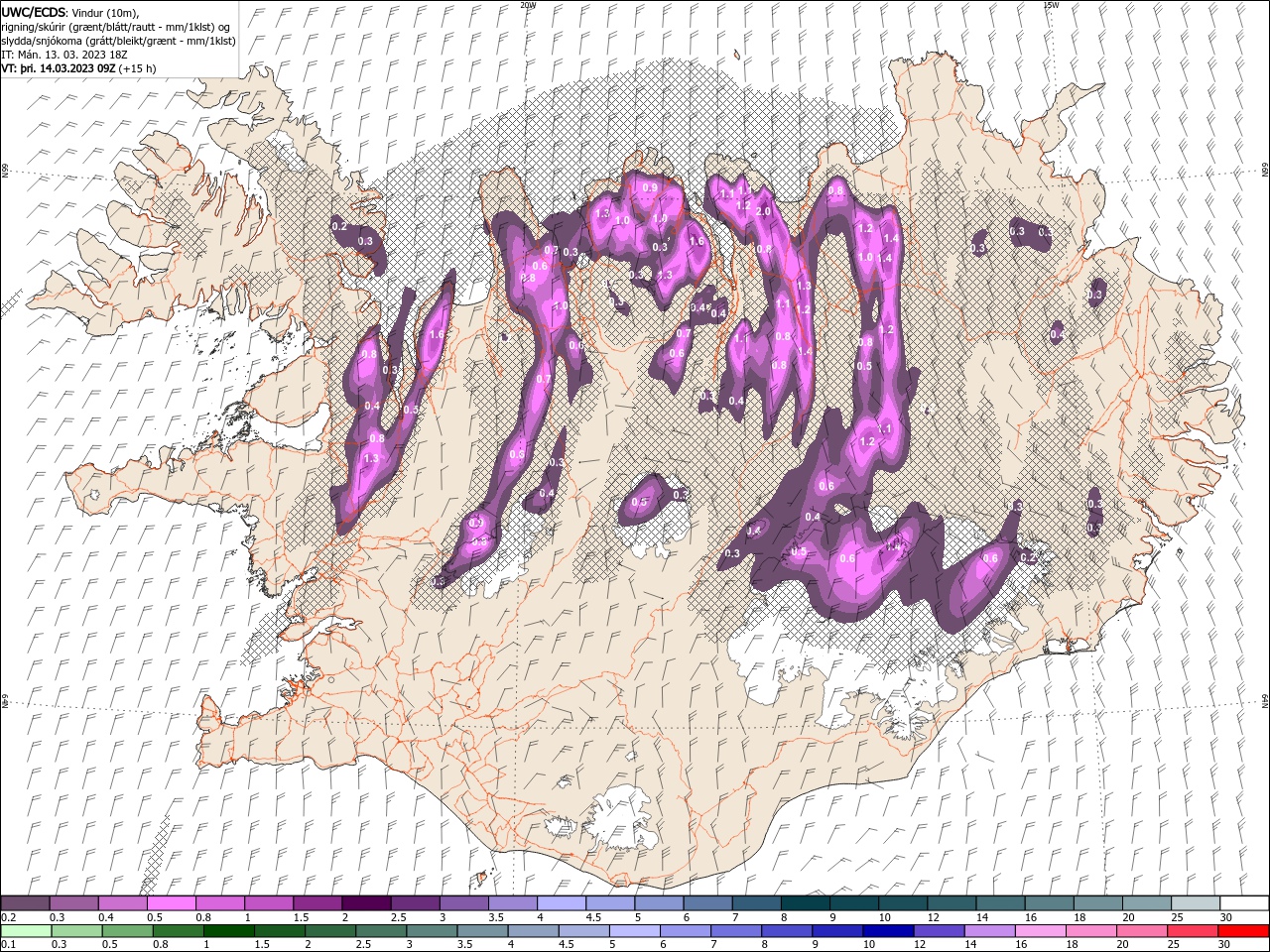
Task: Pick bright red swatch after lower 30 label
Action: pyautogui.click(x=1243, y=931)
